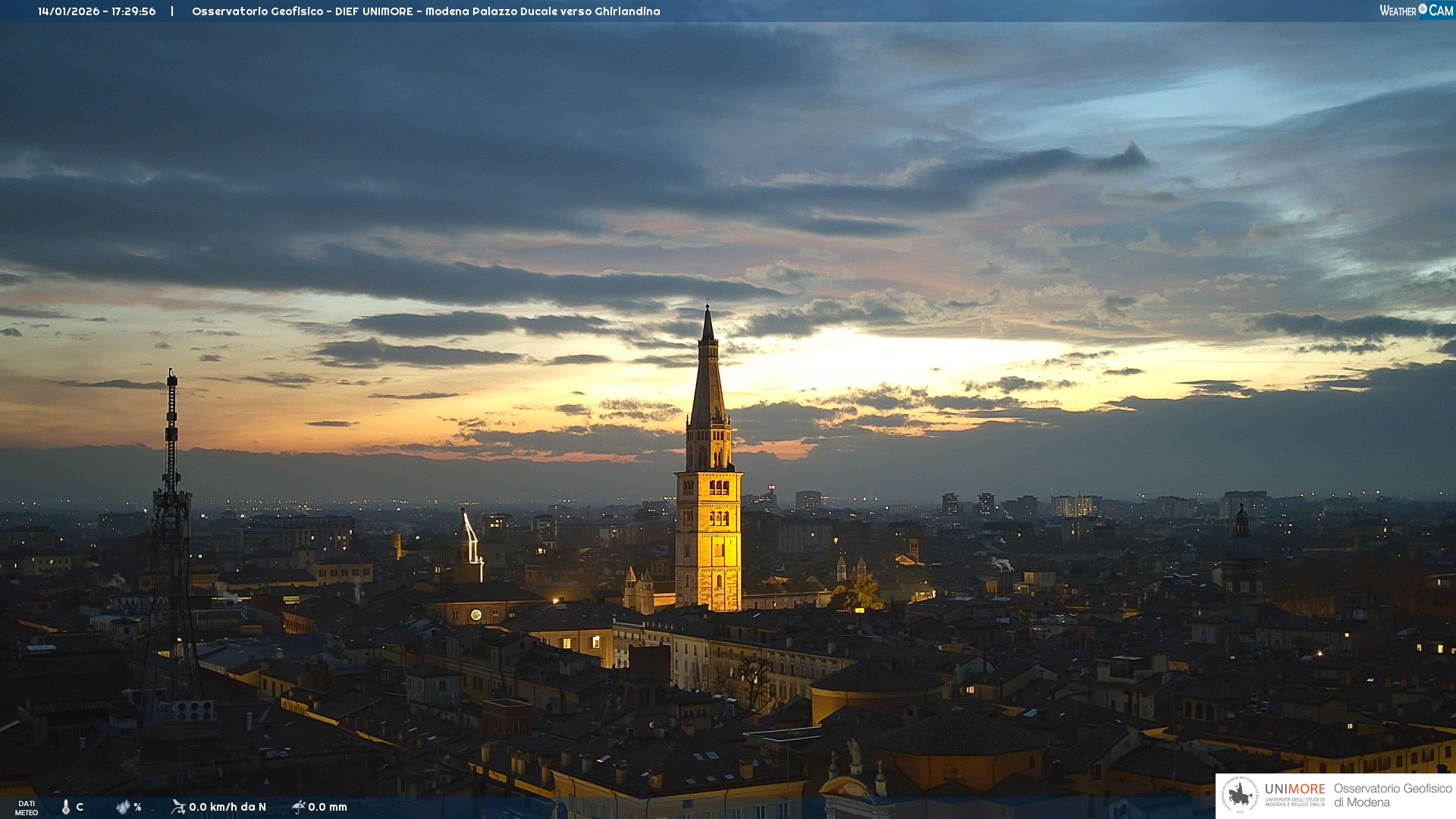Click the 14/01/2026 date stamp
Viewport: 1456px width, 819px height.
point(69,11)
